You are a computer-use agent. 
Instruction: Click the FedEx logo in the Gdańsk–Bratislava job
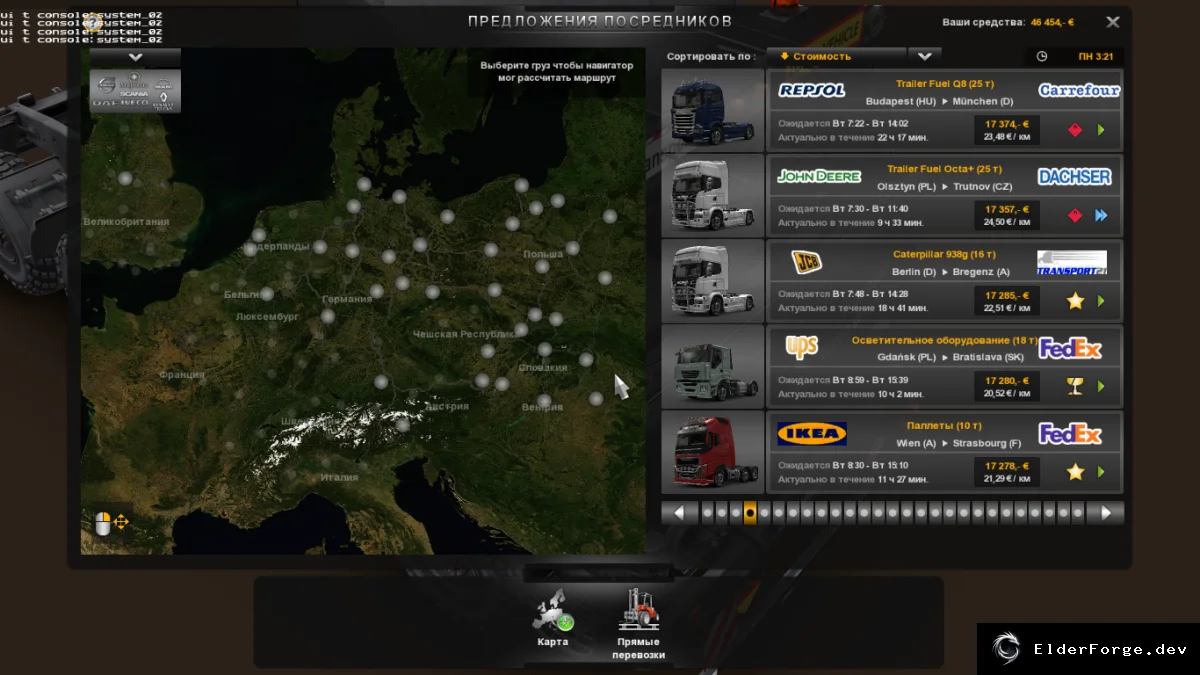(1070, 349)
